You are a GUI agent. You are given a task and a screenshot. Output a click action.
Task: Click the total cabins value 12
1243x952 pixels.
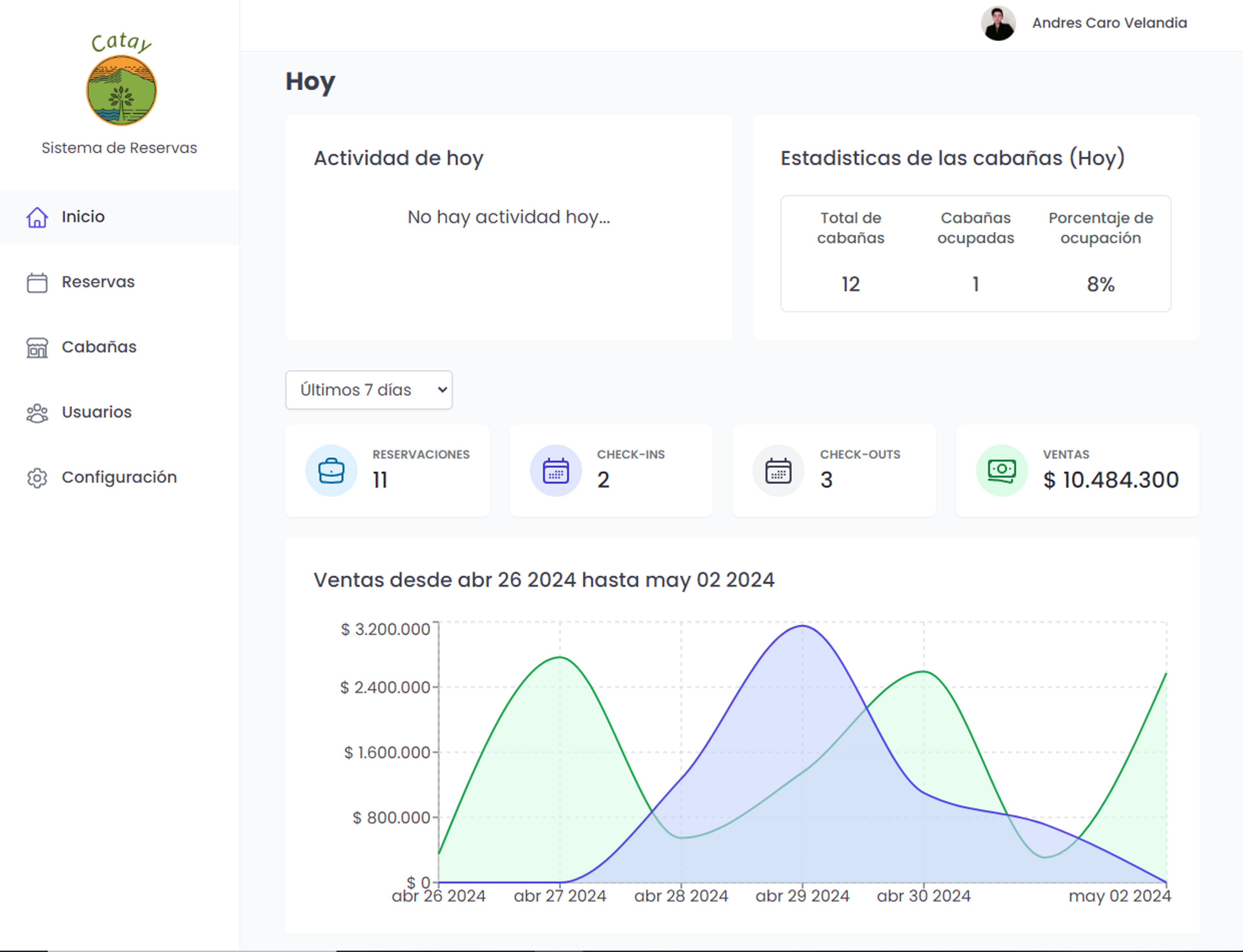[850, 284]
